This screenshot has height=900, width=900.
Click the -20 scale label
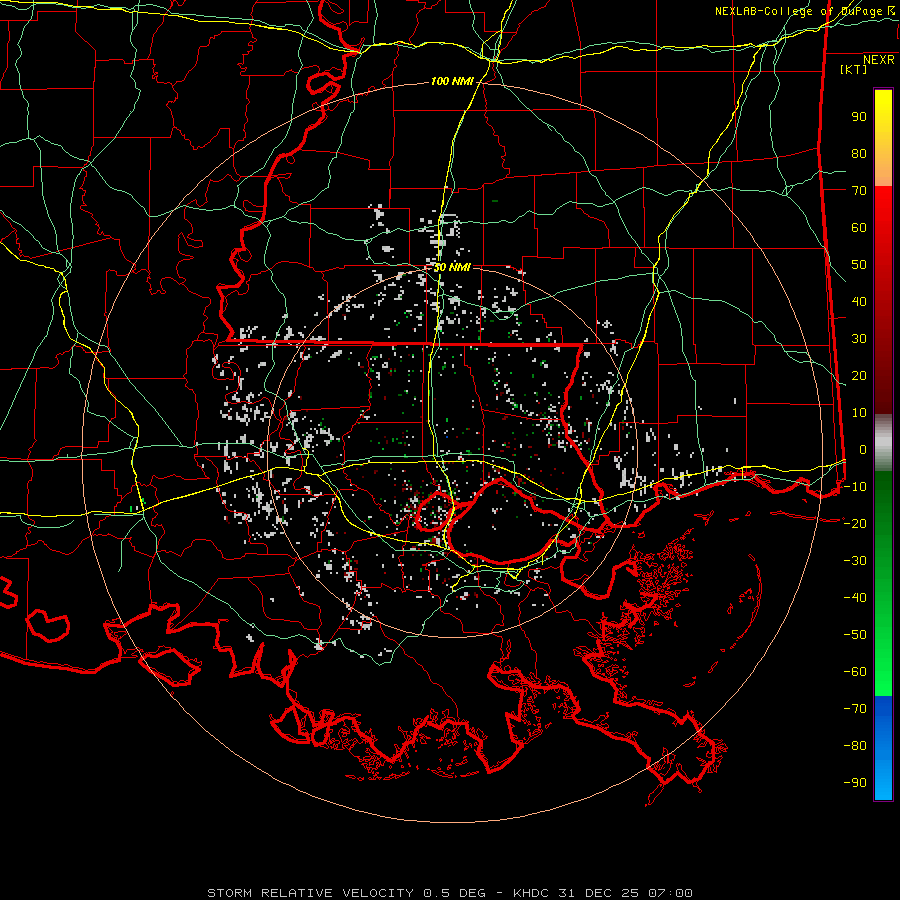coord(855,524)
